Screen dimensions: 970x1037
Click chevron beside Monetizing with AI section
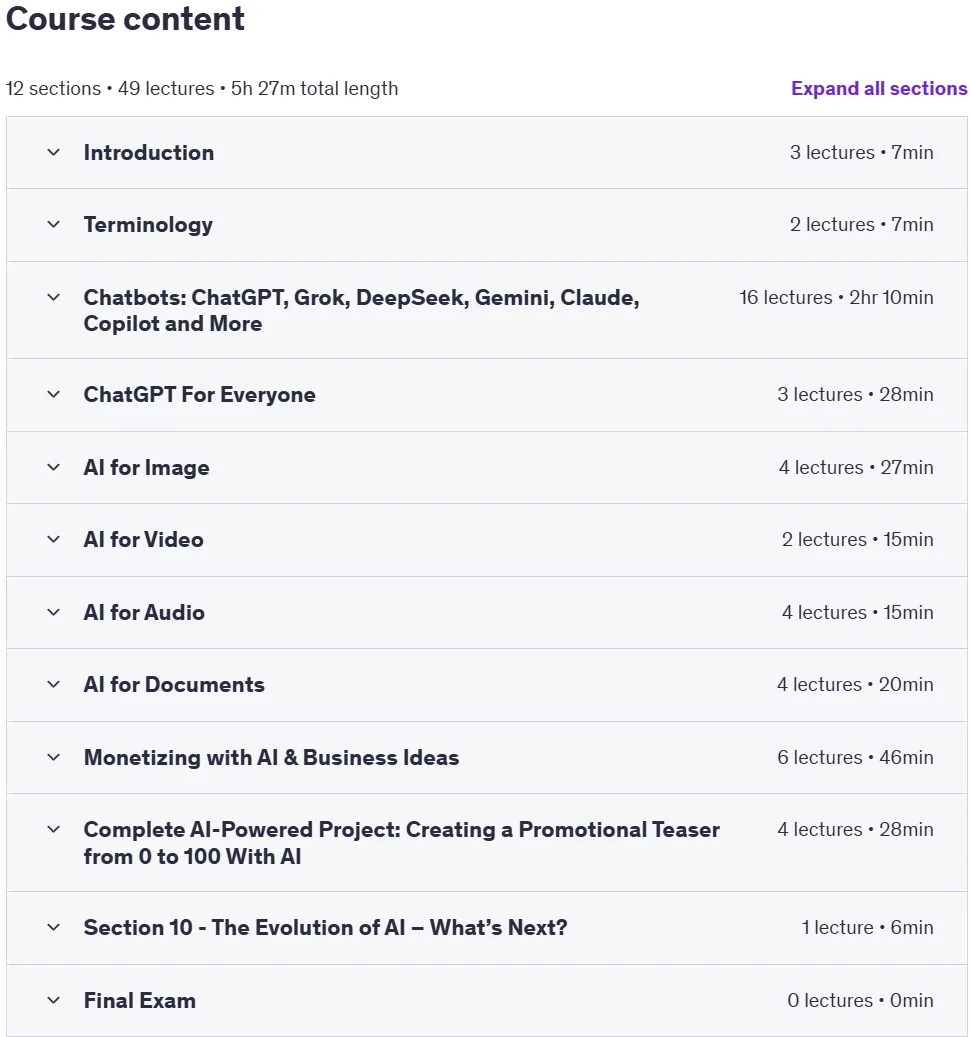[54, 757]
